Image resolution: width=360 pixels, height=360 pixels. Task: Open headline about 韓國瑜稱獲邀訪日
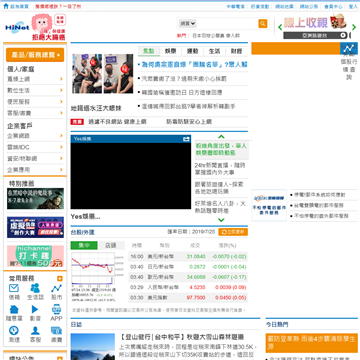182,92
